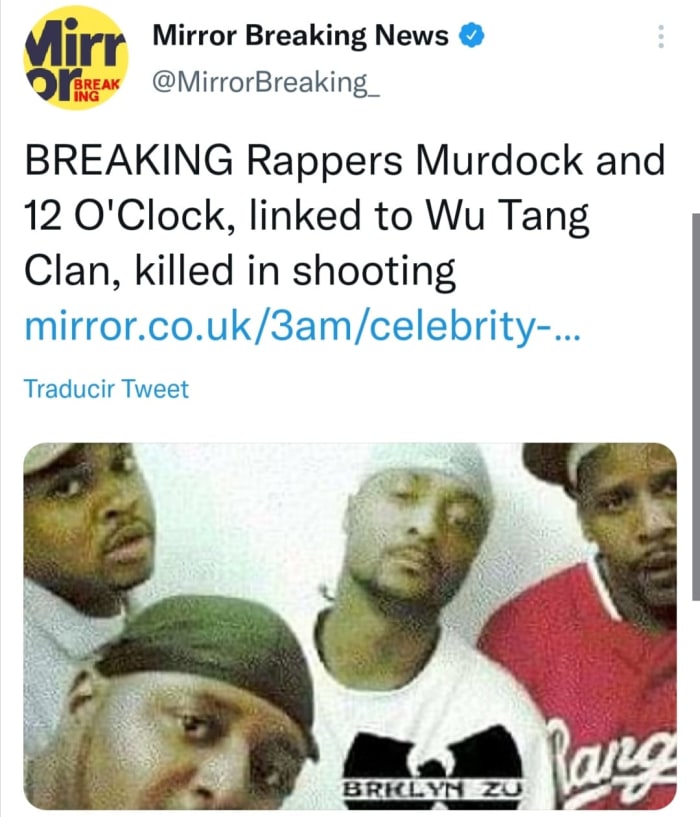Viewport: 700px width, 817px height.
Task: Click red BREAKING label inside Mirror logo
Action: [96, 89]
